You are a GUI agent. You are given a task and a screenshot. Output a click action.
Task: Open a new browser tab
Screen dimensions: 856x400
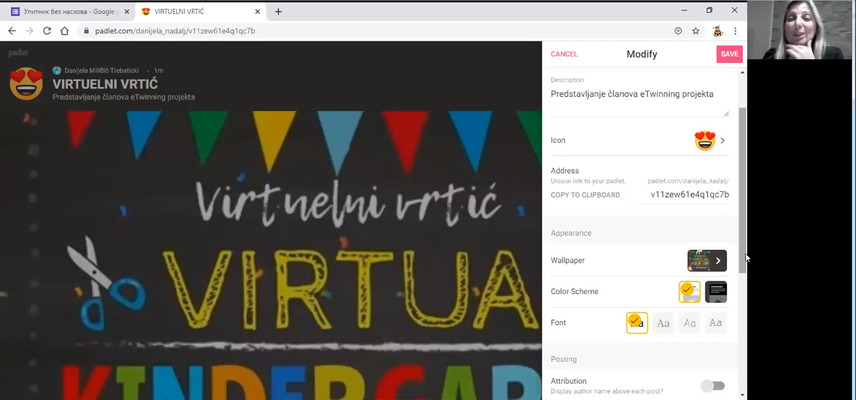(x=278, y=11)
